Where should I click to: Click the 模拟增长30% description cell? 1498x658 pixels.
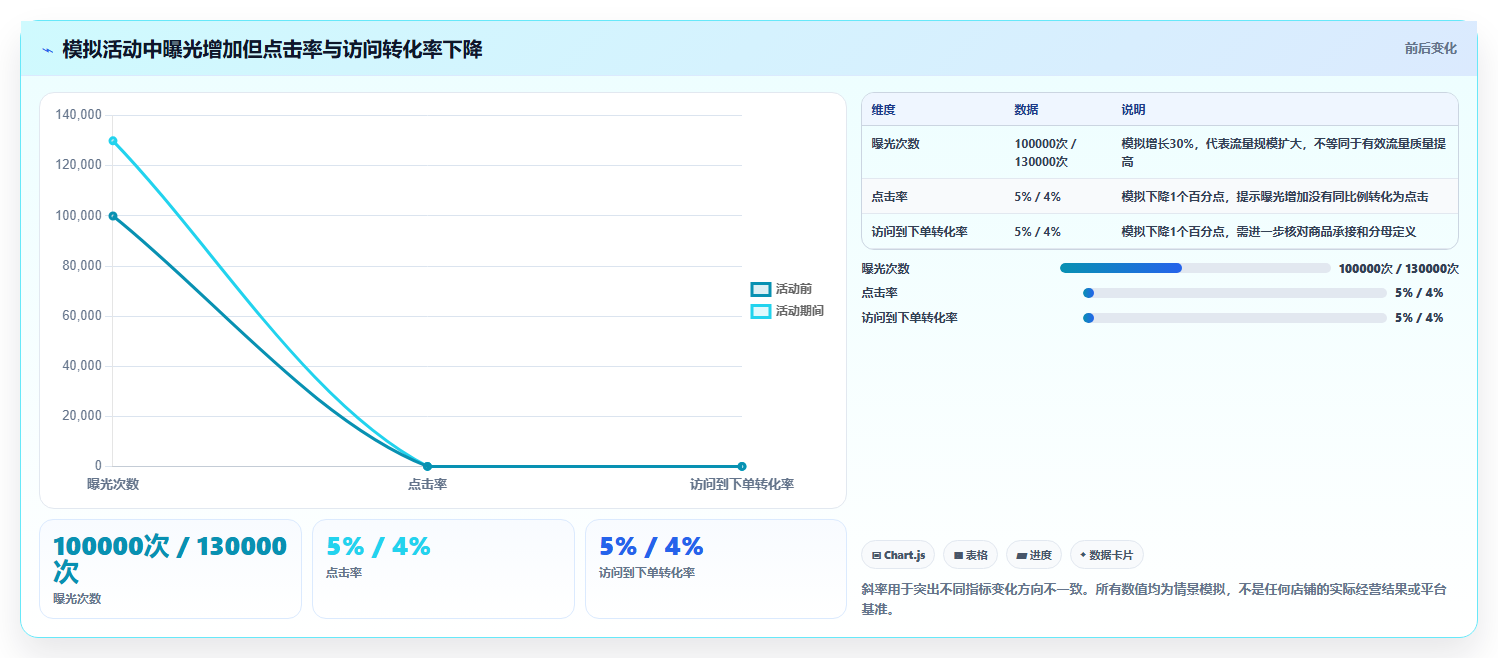1284,152
